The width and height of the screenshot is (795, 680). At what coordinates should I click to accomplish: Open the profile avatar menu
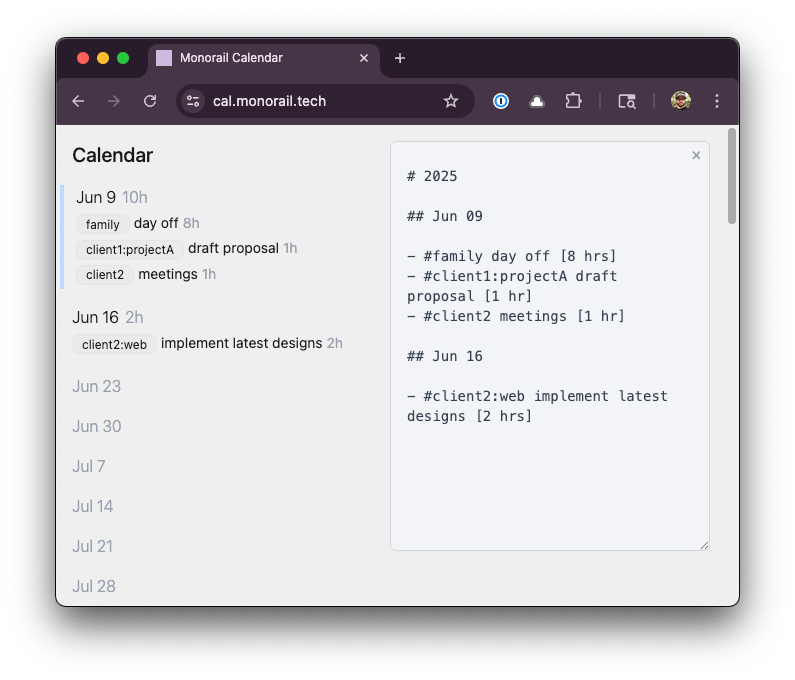point(680,100)
